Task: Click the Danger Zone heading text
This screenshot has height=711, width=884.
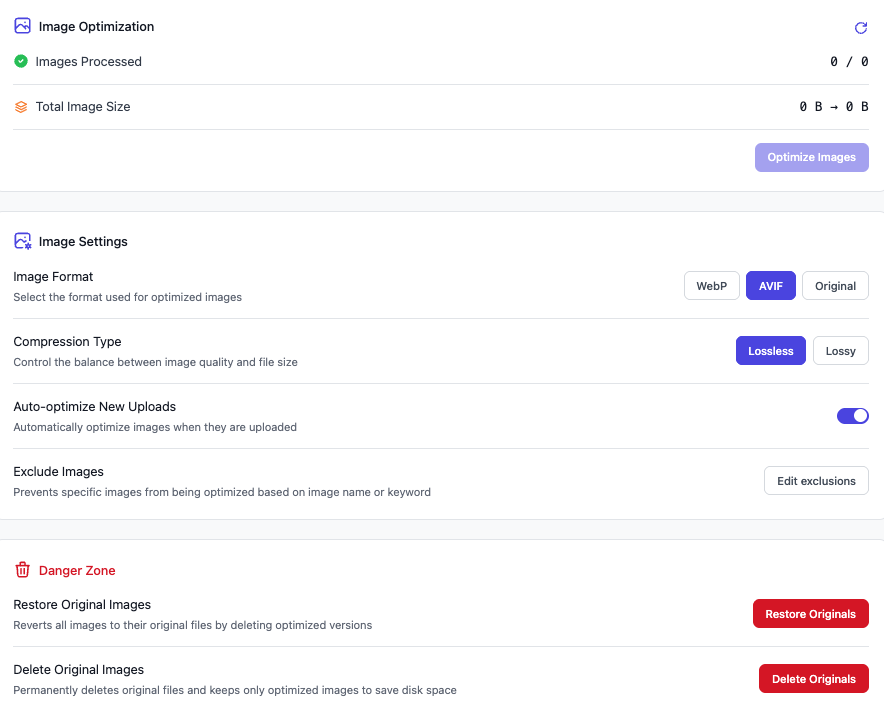Action: coord(77,571)
